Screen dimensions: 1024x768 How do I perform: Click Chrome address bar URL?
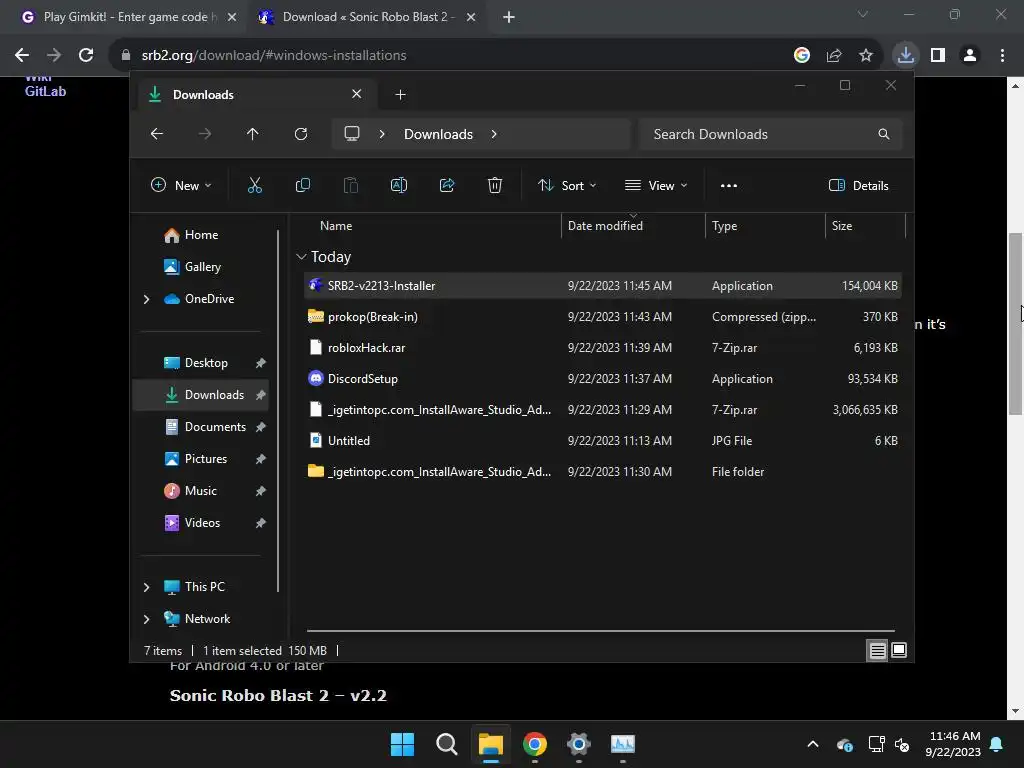pos(274,56)
